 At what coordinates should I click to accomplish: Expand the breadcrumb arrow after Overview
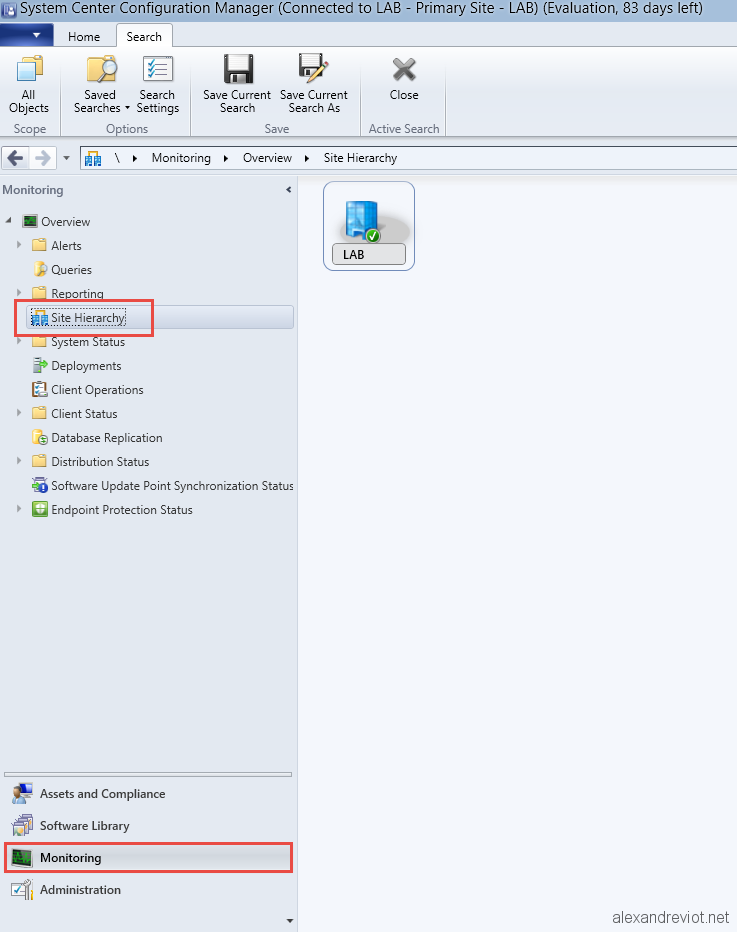pos(307,158)
